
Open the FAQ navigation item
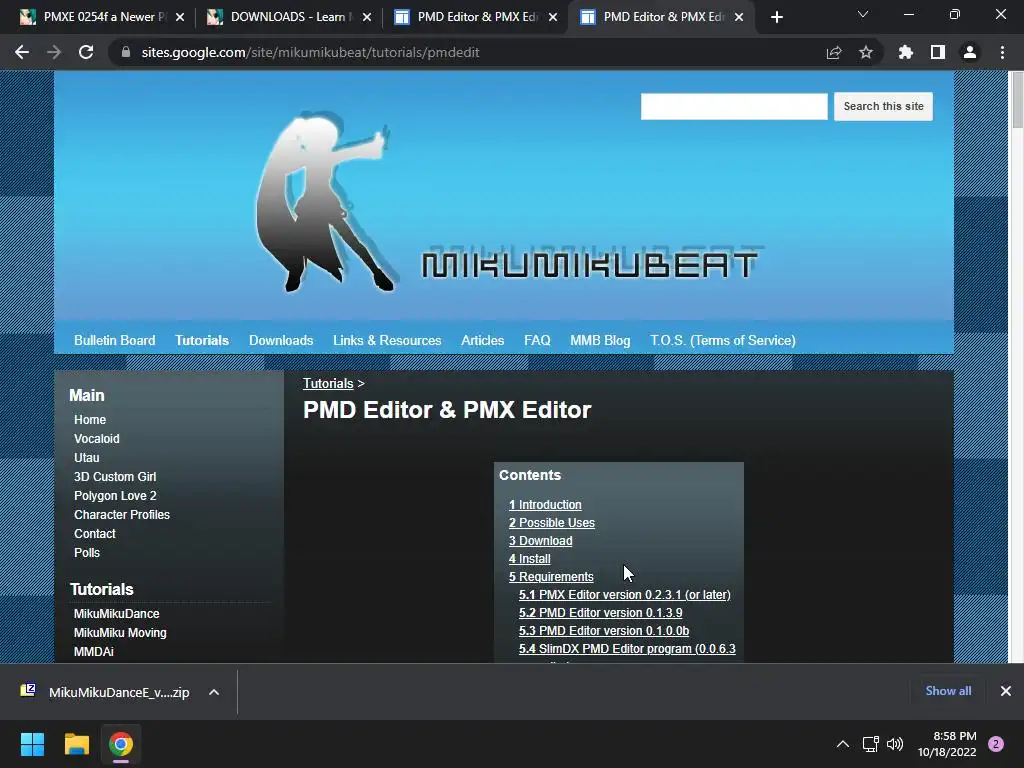pyautogui.click(x=537, y=340)
